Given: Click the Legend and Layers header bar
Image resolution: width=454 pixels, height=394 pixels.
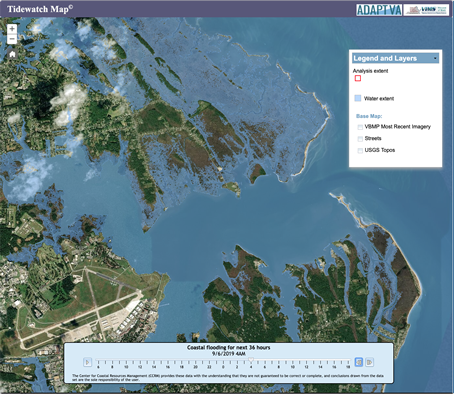Looking at the screenshot, I should (395, 58).
